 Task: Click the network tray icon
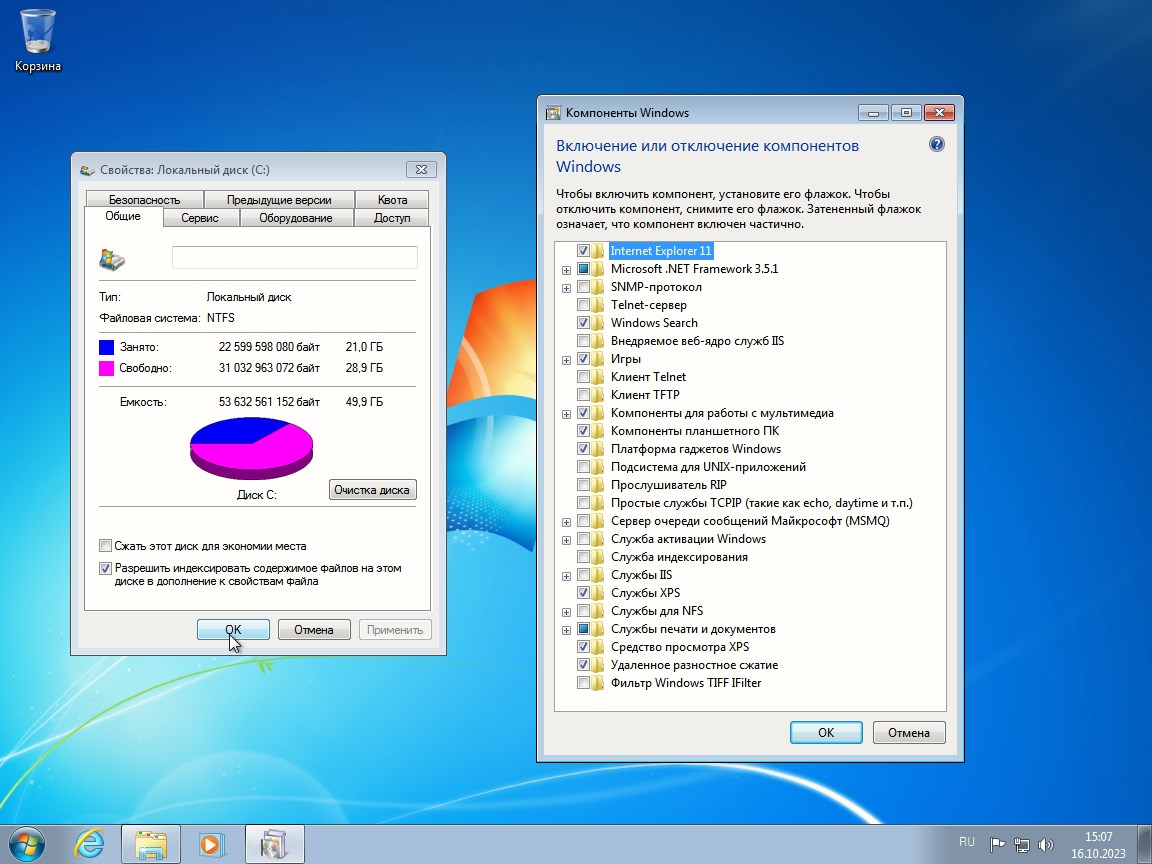[x=1022, y=843]
